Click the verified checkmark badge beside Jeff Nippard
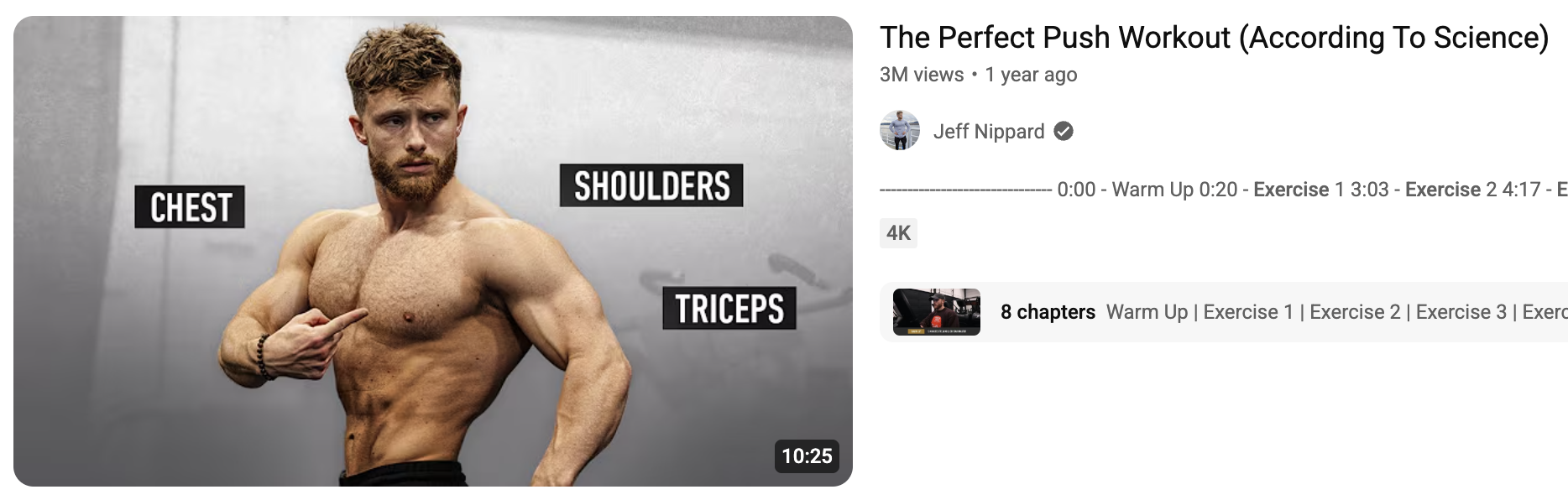1568x500 pixels. click(1064, 131)
